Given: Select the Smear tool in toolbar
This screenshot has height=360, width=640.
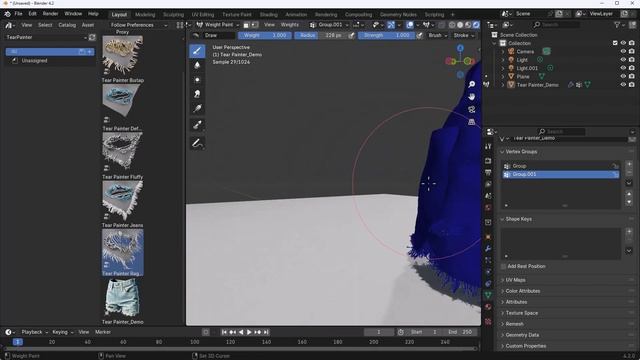Looking at the screenshot, I should 197,94.
